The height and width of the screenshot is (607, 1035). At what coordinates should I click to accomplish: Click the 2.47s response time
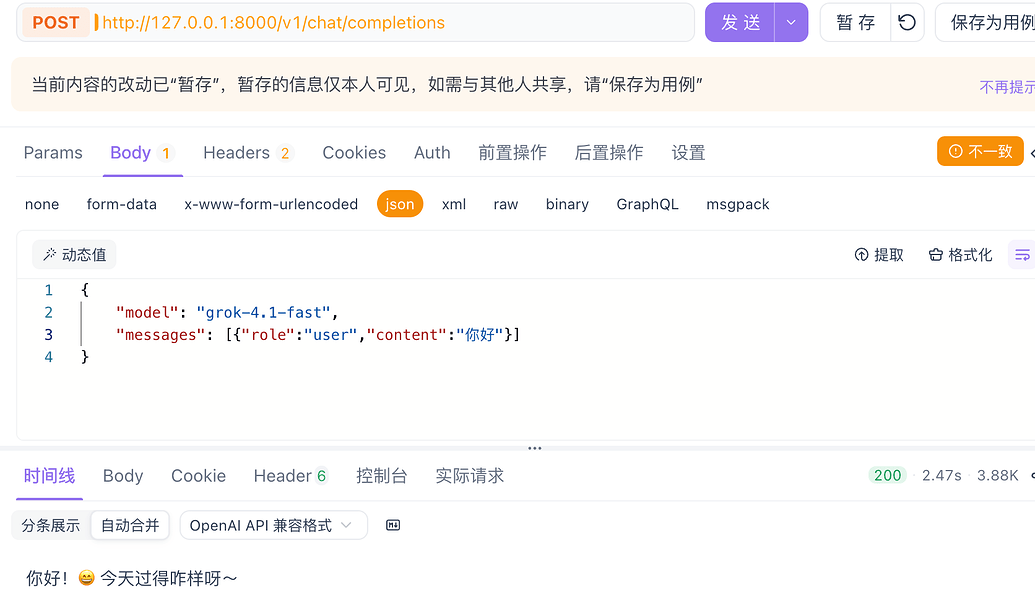coord(941,475)
